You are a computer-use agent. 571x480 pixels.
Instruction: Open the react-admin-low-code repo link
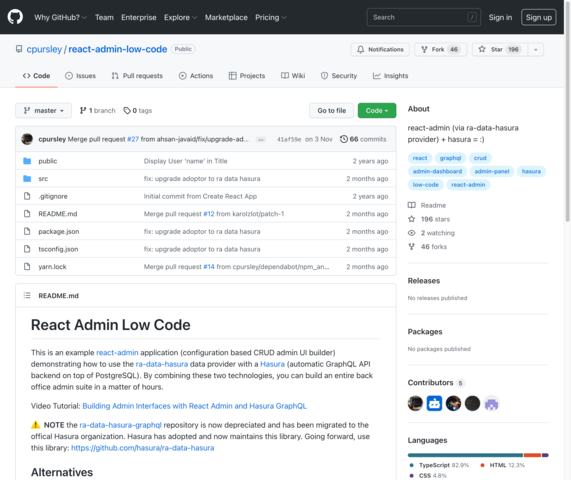118,49
